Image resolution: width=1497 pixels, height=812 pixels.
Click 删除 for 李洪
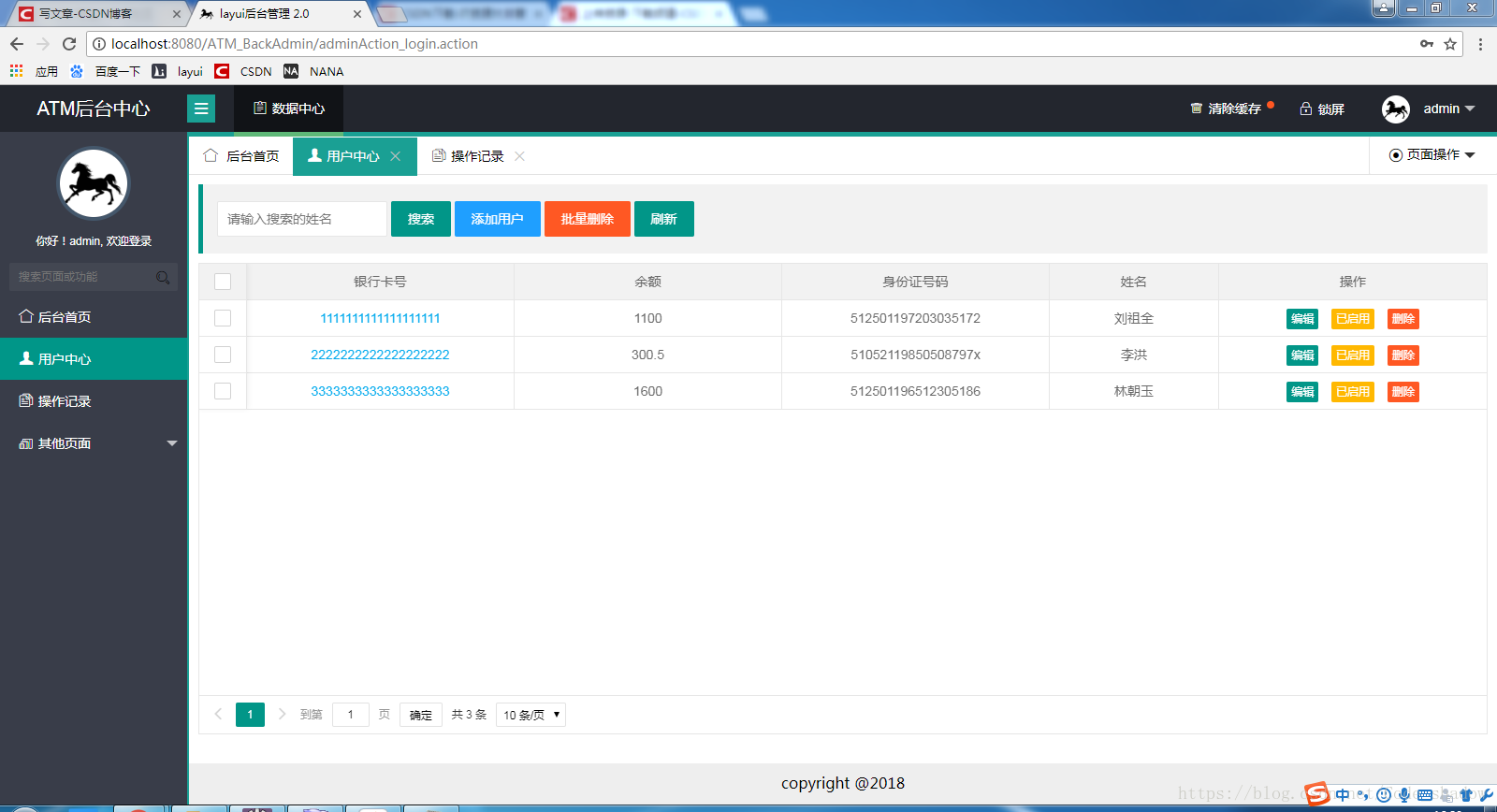pyautogui.click(x=1403, y=355)
